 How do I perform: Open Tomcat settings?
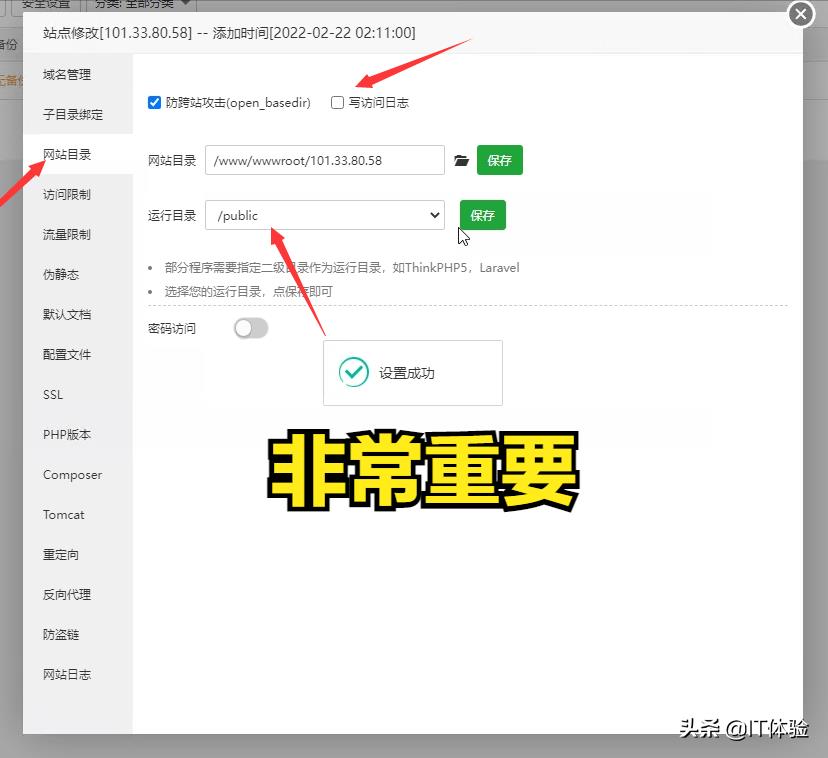coord(64,514)
